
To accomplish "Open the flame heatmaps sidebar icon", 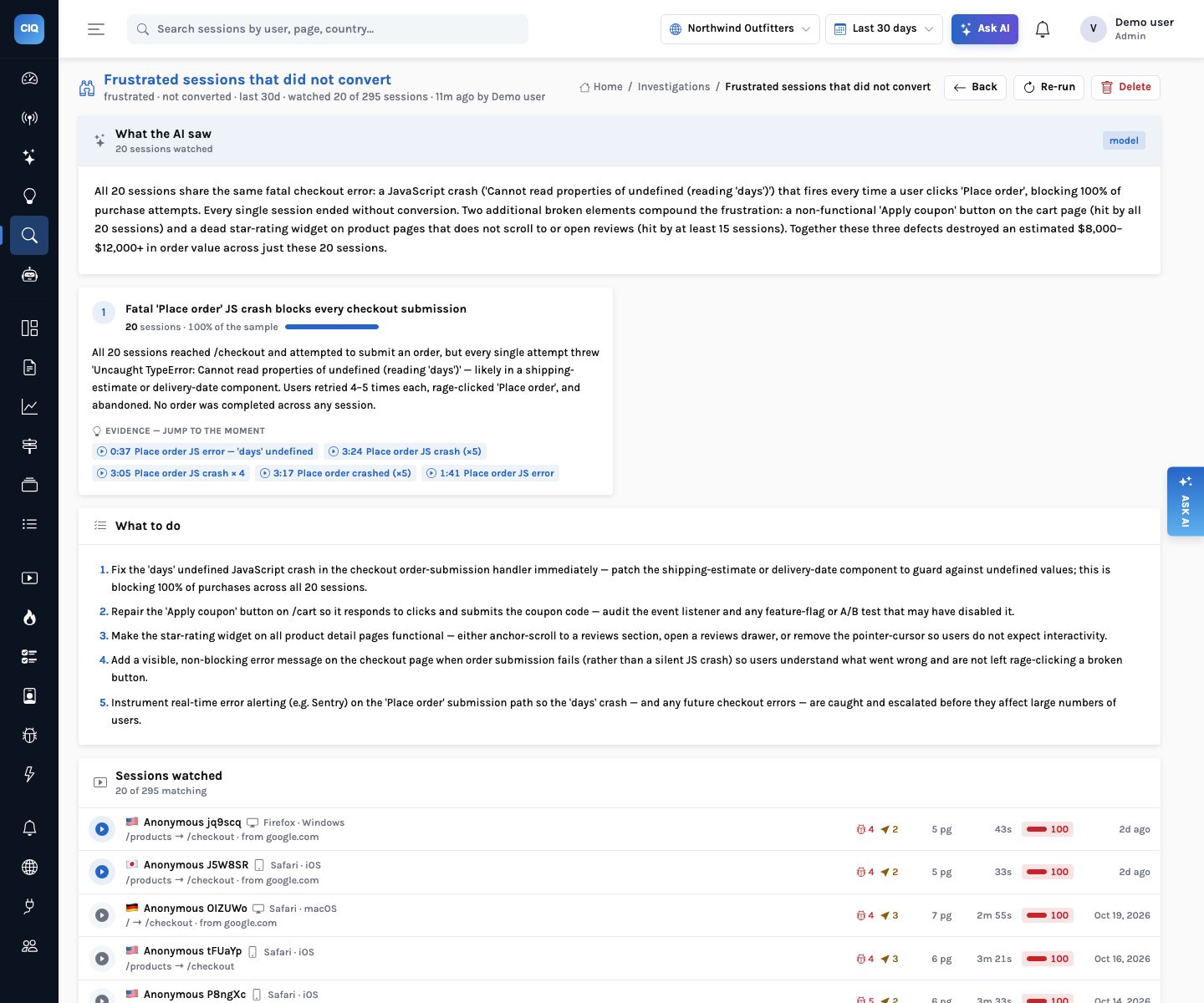I will [x=29, y=617].
